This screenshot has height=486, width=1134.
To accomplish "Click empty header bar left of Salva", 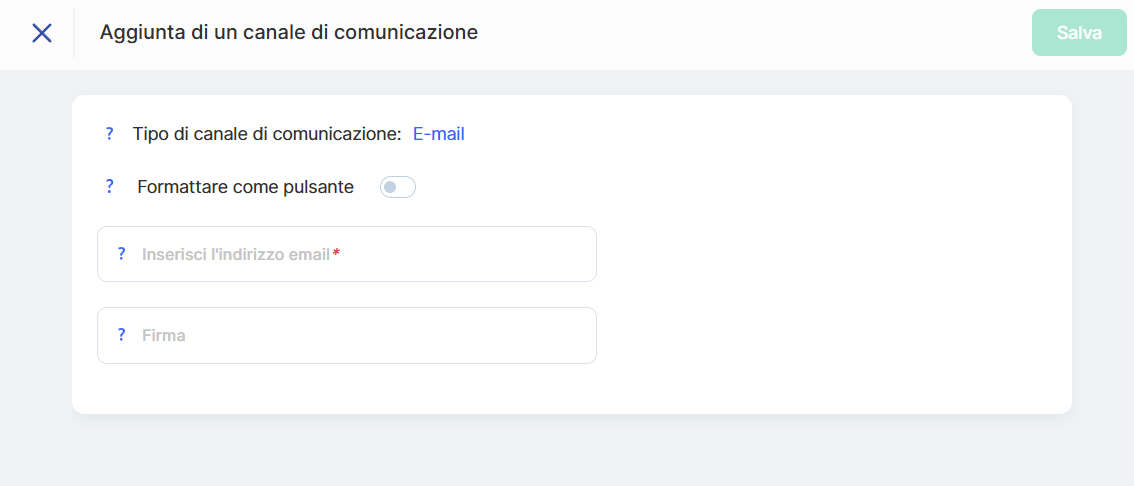I will (x=760, y=33).
